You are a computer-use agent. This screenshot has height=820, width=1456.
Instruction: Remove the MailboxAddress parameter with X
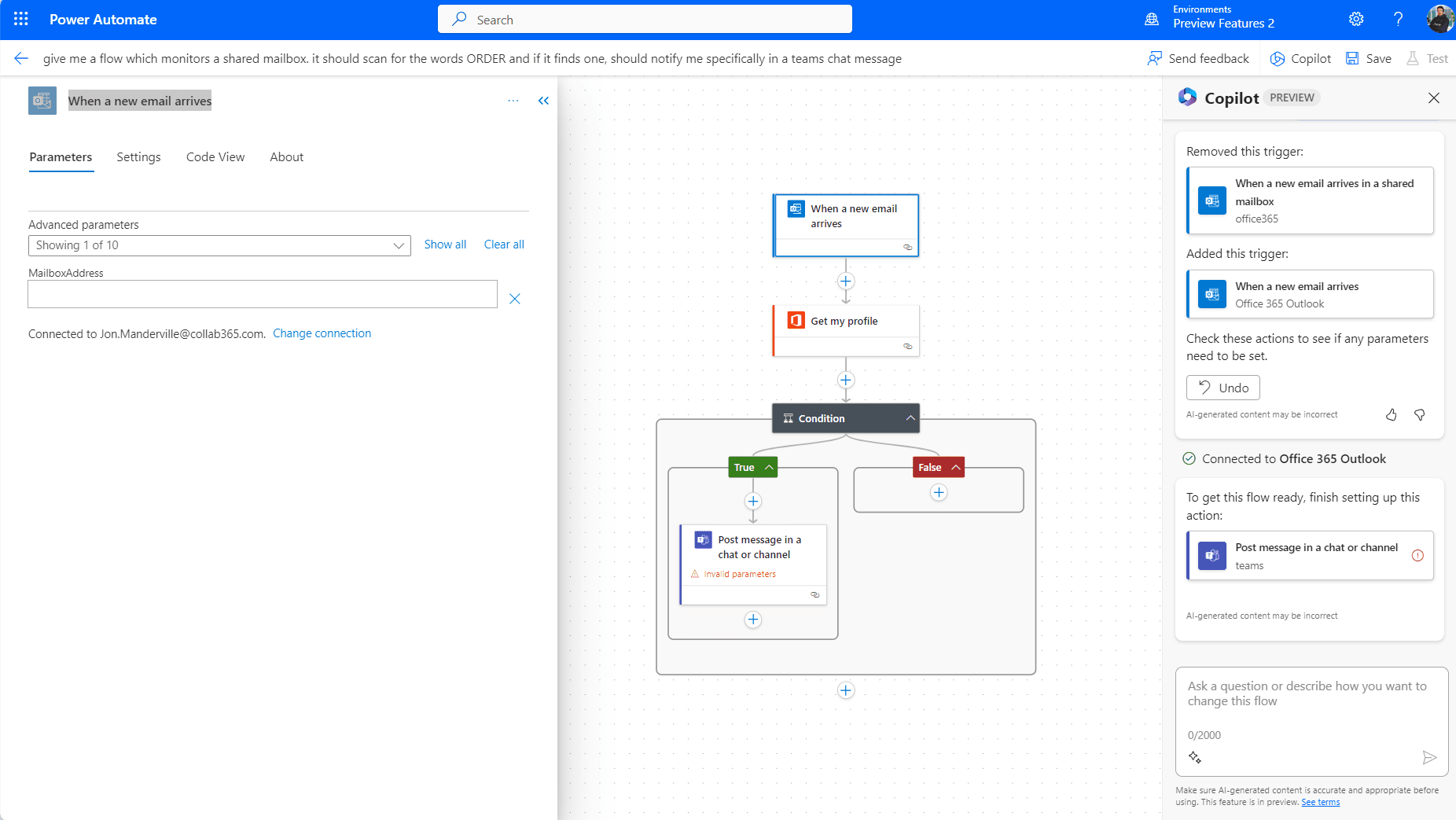(515, 299)
